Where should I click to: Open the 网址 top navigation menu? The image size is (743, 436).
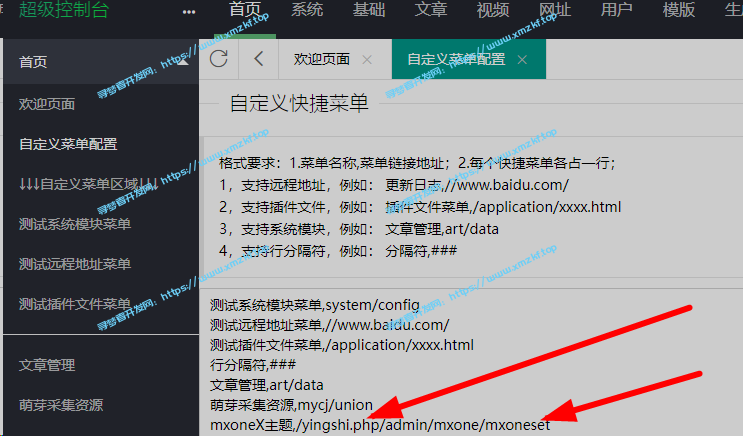coord(555,9)
